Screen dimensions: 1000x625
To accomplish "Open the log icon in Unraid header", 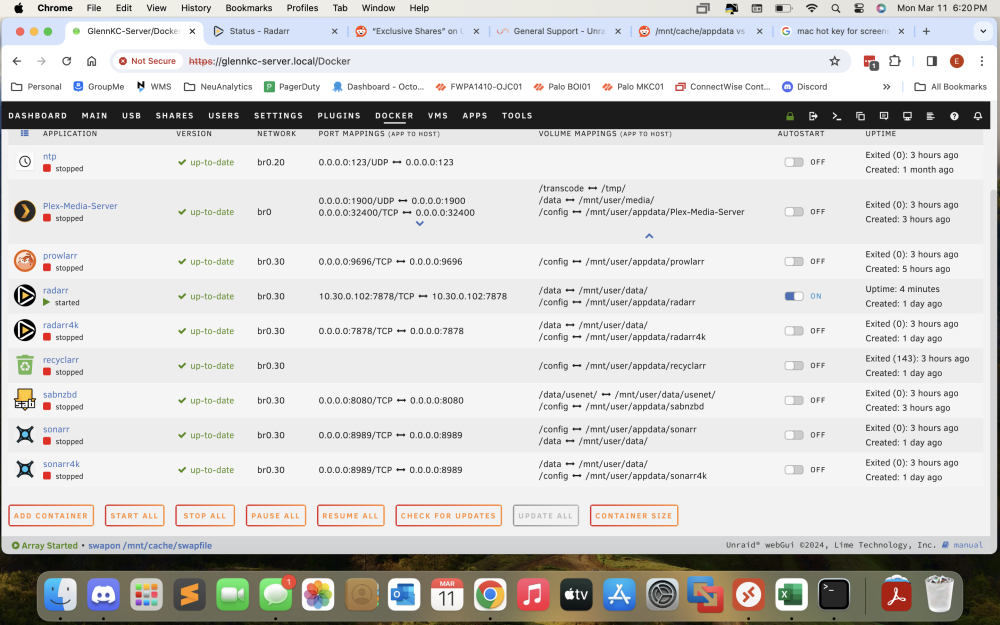I will (930, 116).
